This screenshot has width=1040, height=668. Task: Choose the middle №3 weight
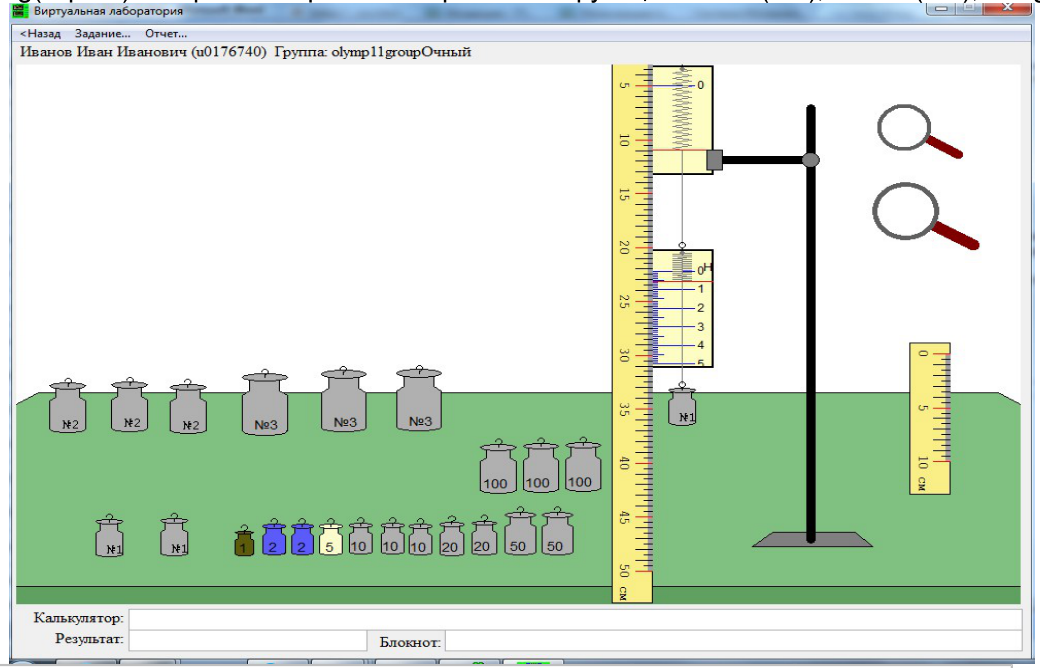[344, 399]
